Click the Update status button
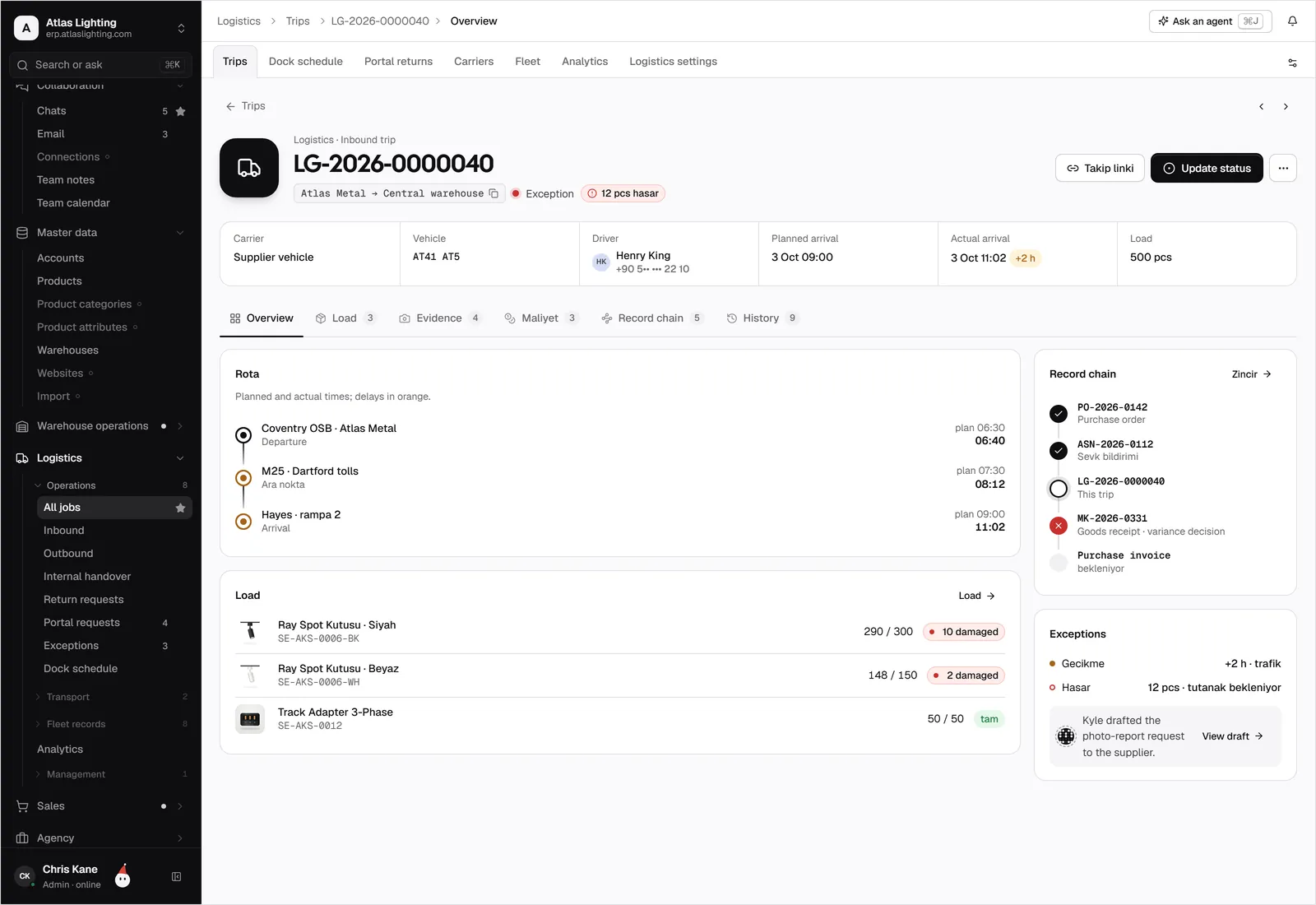 coord(1206,168)
